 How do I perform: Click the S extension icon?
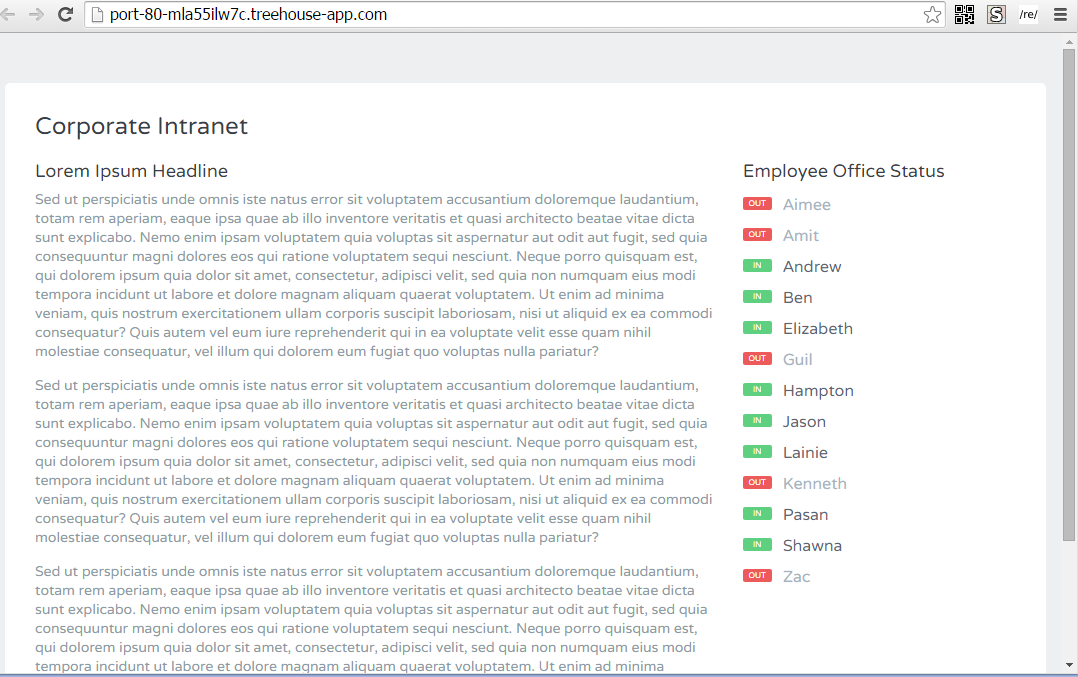[995, 14]
